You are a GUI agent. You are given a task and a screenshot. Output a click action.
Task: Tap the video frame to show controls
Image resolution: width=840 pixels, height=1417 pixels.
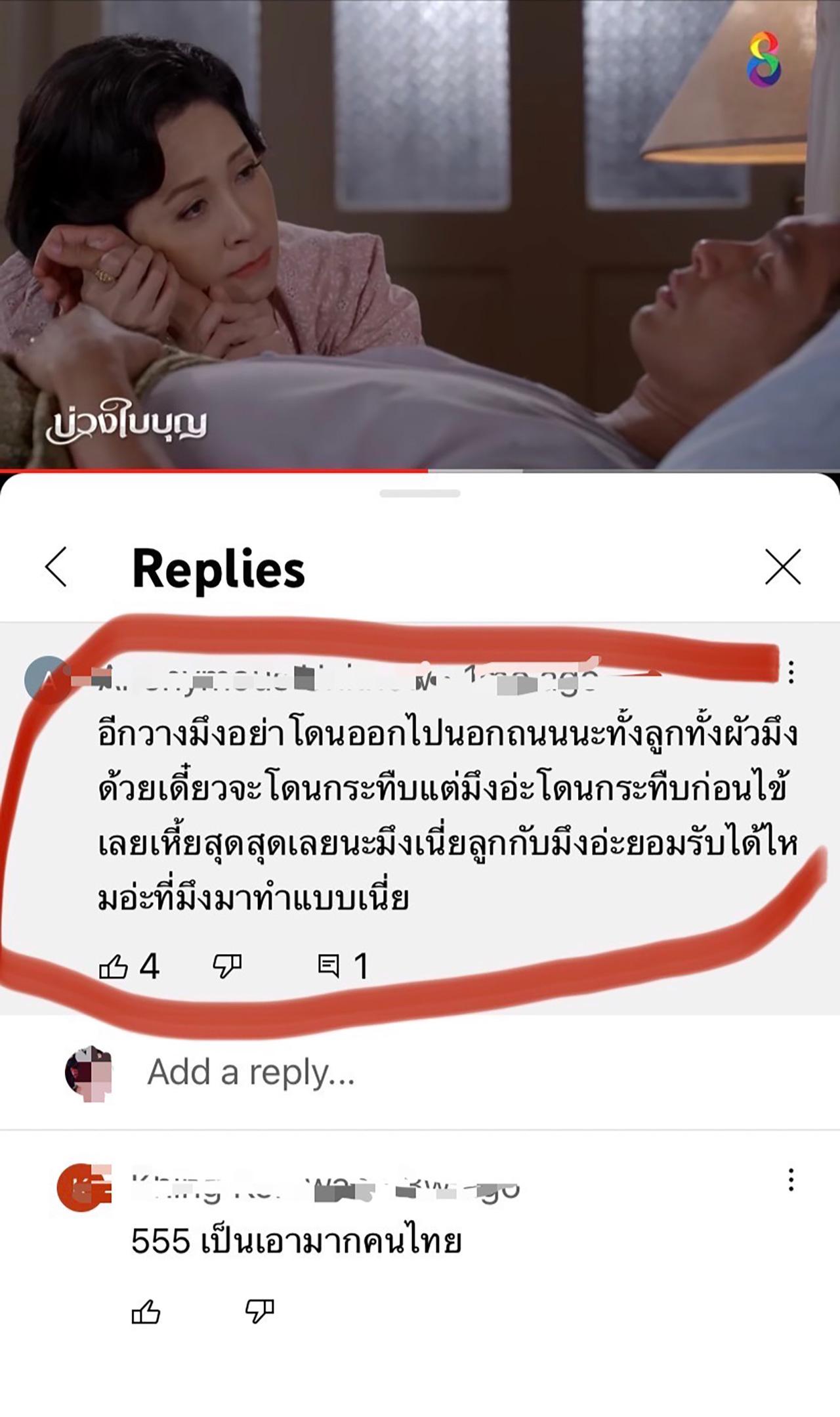coord(420,233)
